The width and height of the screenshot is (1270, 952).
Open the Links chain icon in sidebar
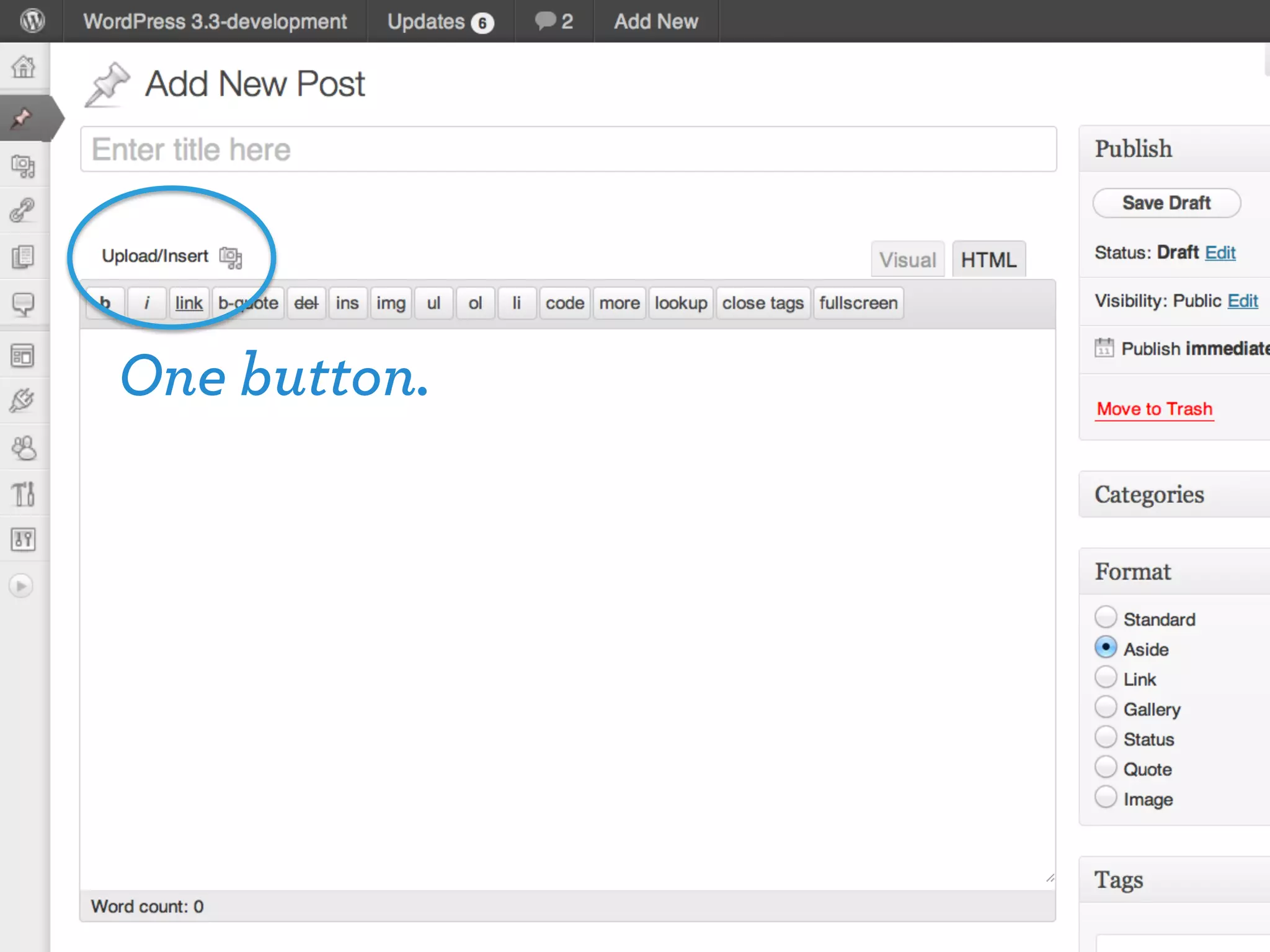pos(22,210)
